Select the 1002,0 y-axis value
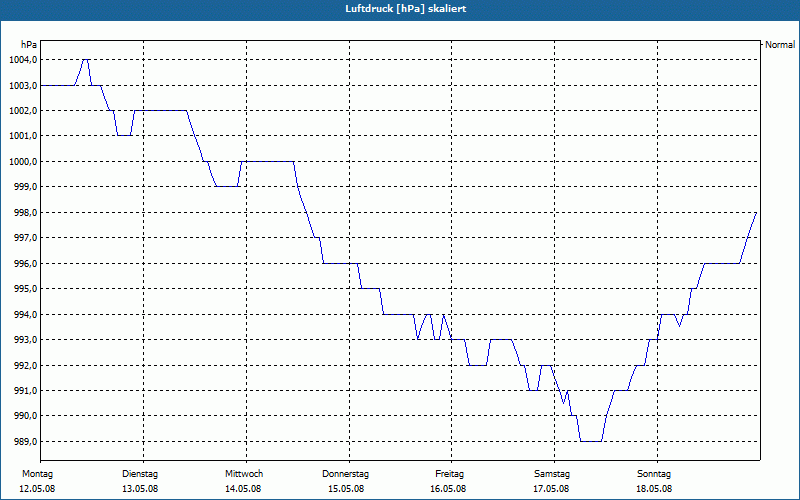This screenshot has width=800, height=500. coord(23,111)
